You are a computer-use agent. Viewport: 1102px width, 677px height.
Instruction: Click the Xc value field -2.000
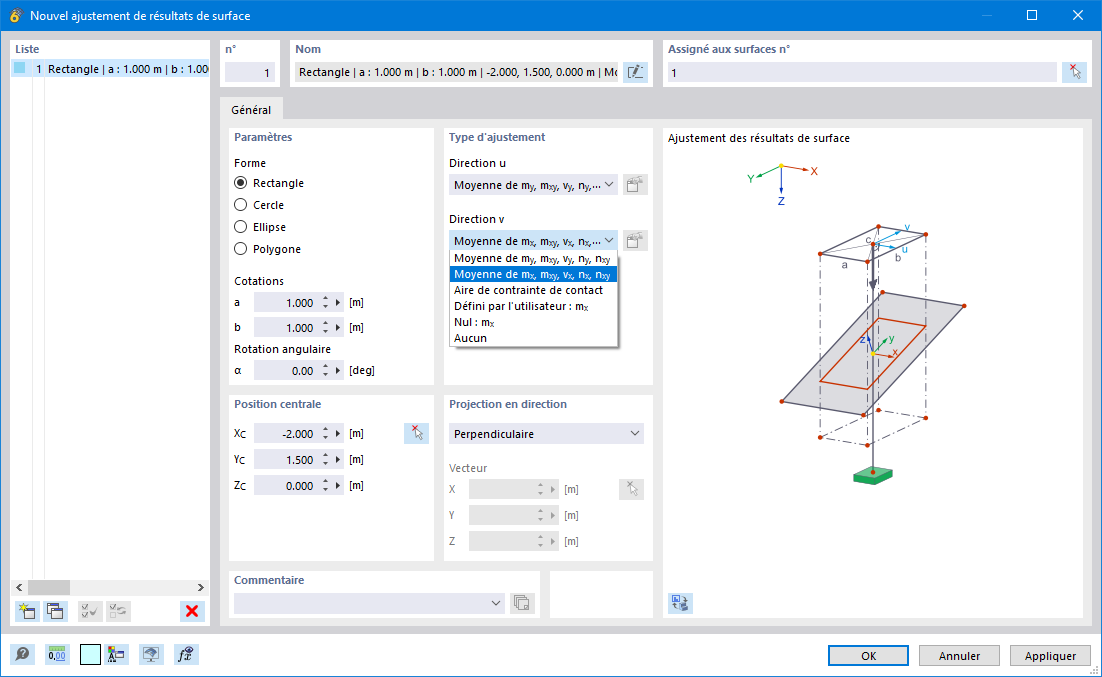point(287,434)
